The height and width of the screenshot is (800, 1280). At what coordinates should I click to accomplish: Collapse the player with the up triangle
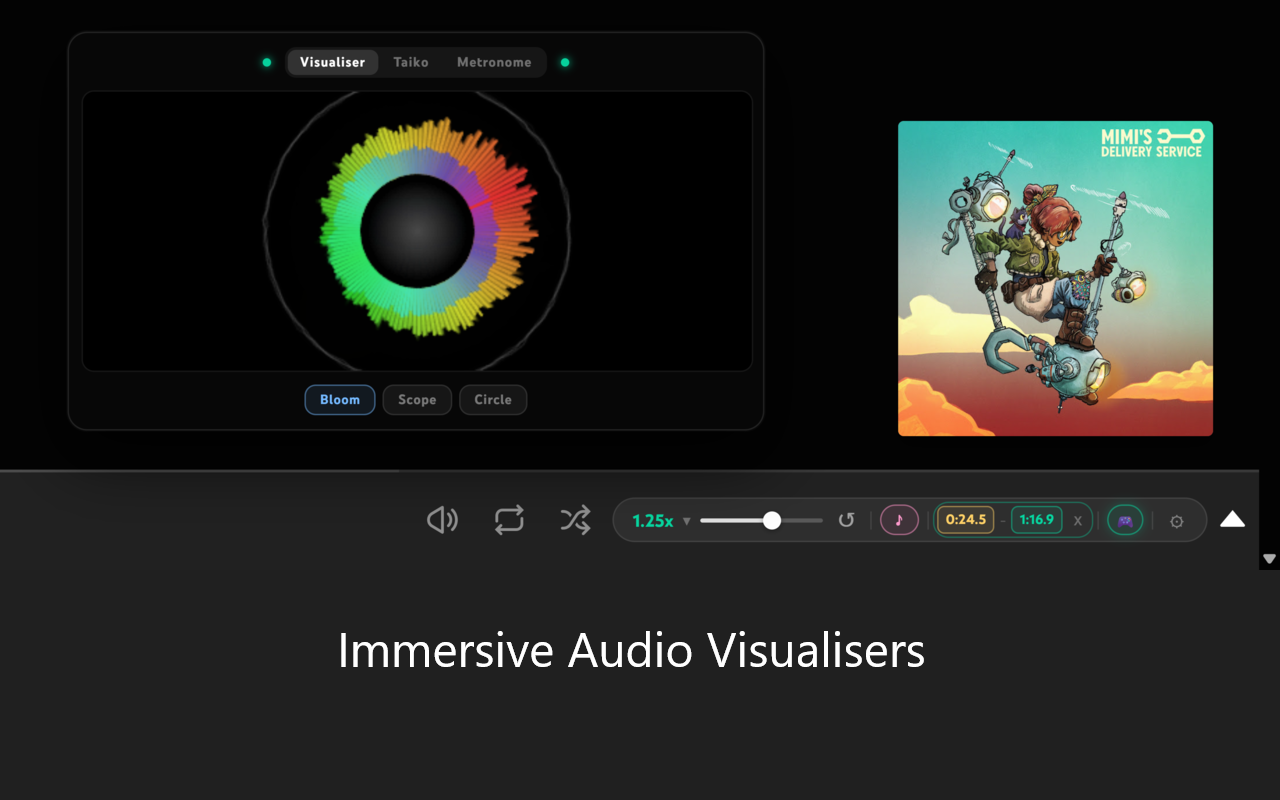click(x=1232, y=519)
